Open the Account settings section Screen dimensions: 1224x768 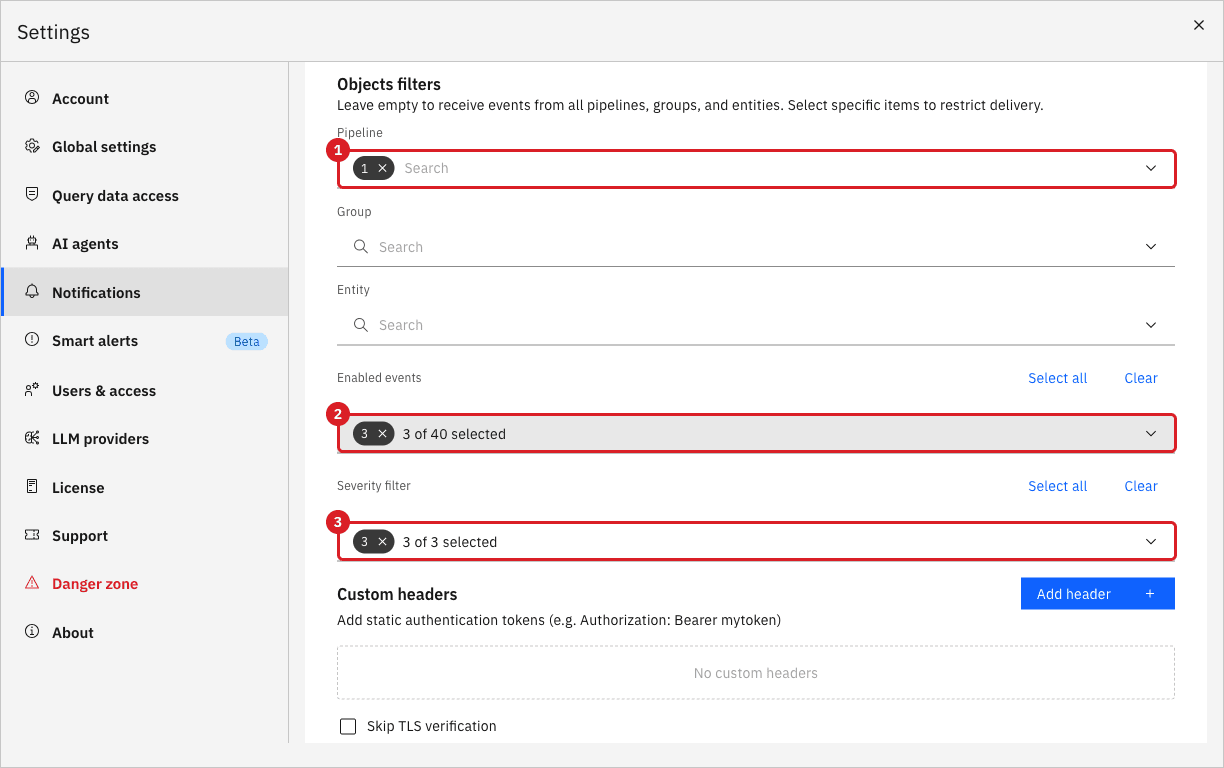pos(145,98)
